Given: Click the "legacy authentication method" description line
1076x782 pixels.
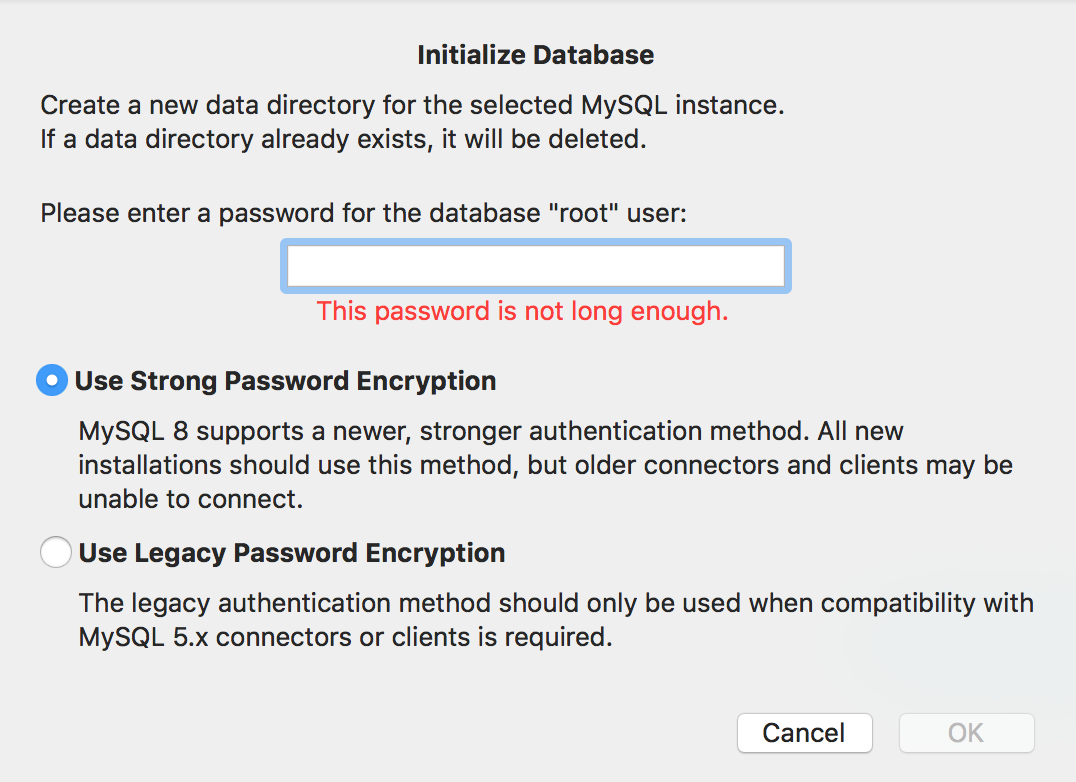Looking at the screenshot, I should (556, 603).
